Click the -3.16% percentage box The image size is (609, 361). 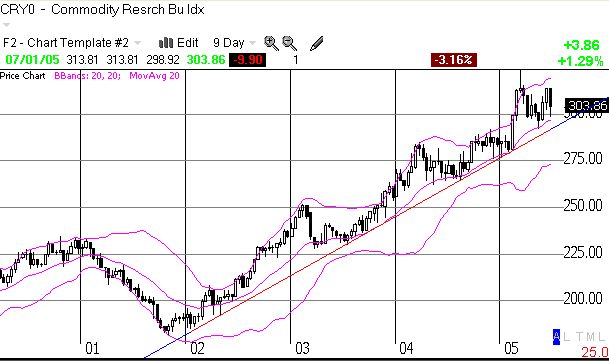[x=454, y=60]
